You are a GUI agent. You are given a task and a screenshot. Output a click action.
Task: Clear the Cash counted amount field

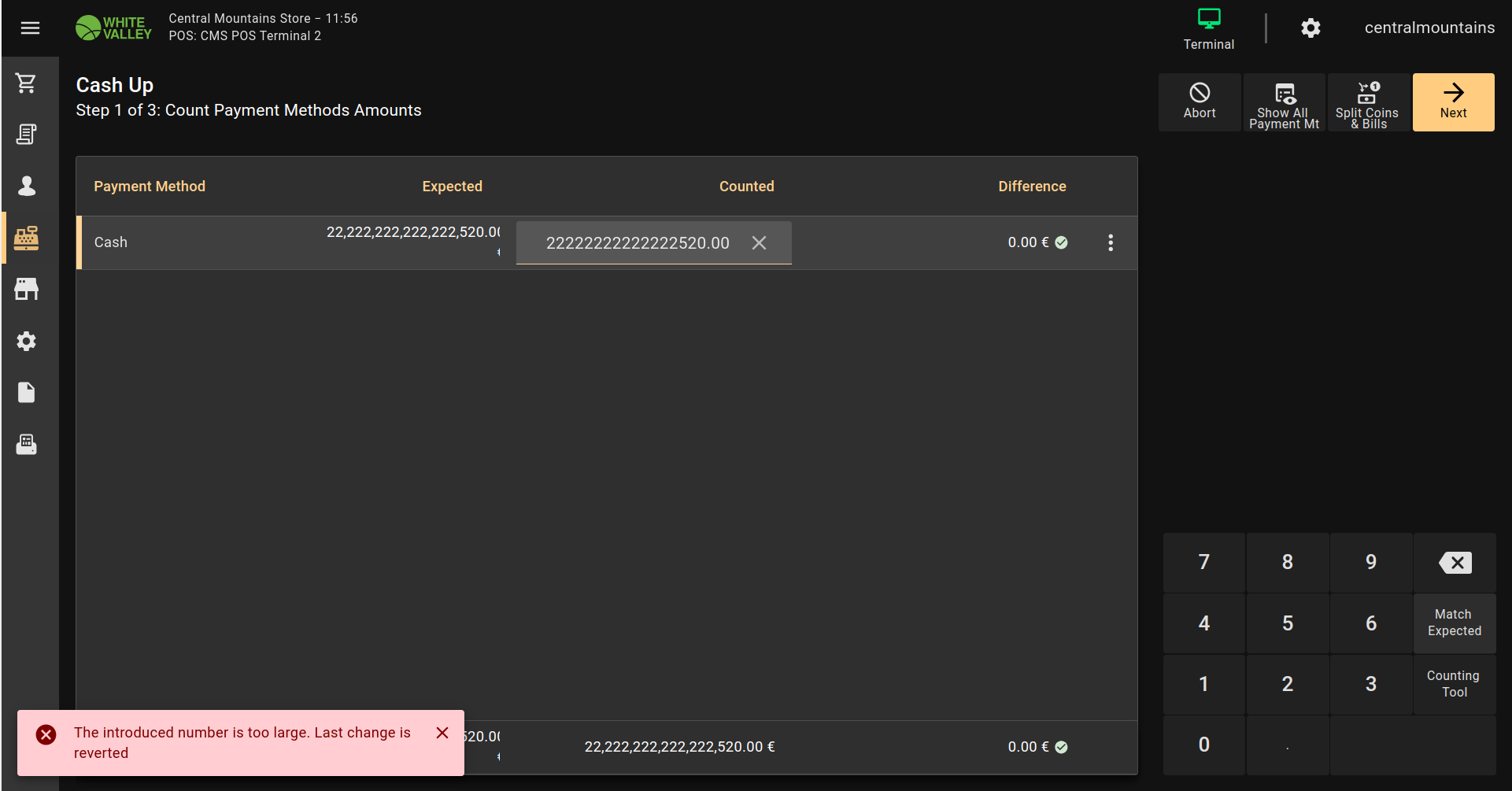[759, 243]
